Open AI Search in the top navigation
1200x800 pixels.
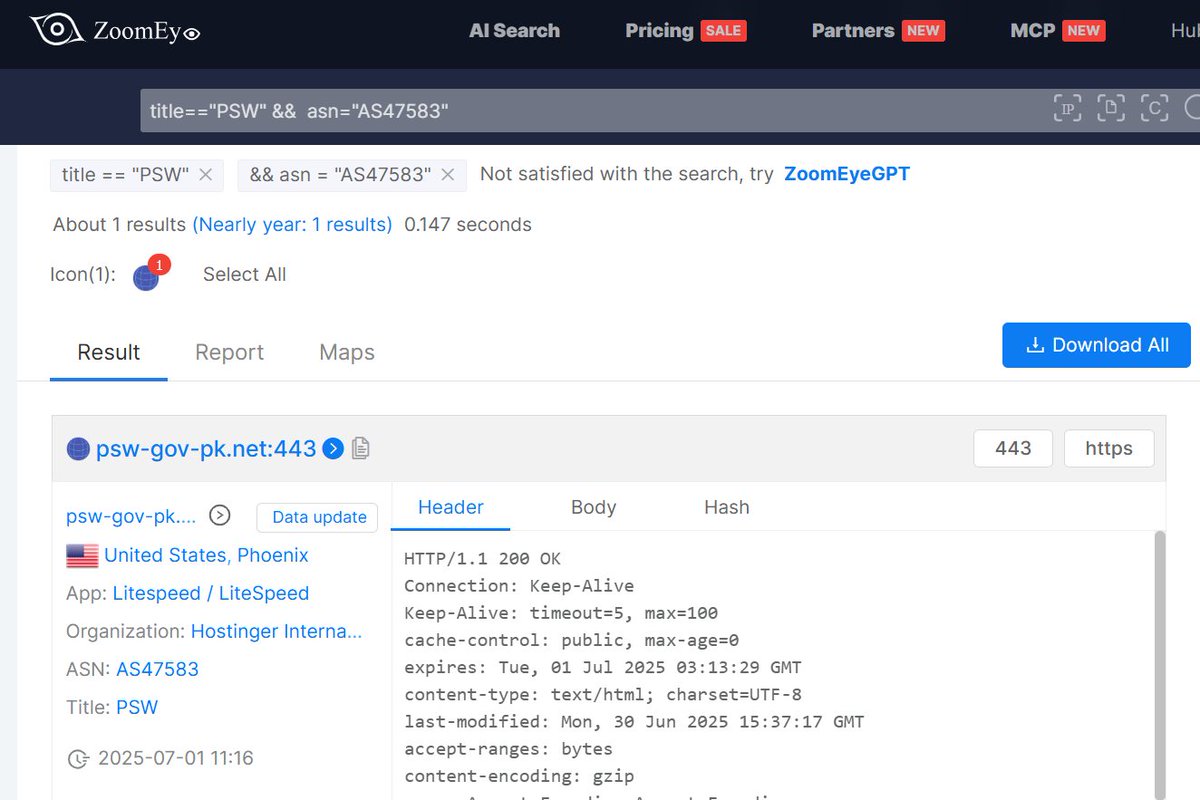pyautogui.click(x=514, y=31)
